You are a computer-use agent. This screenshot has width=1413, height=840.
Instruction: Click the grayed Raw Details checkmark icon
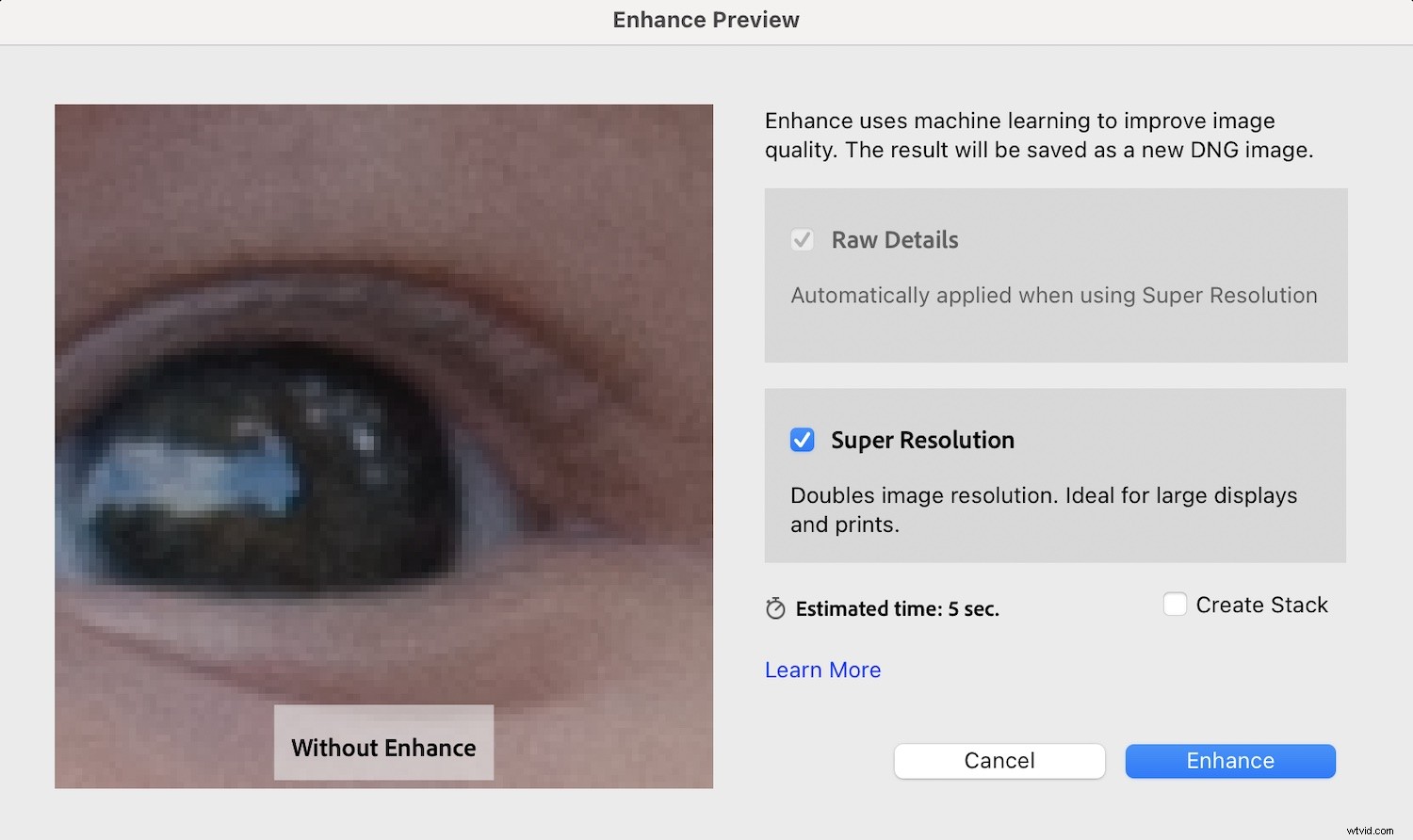802,239
